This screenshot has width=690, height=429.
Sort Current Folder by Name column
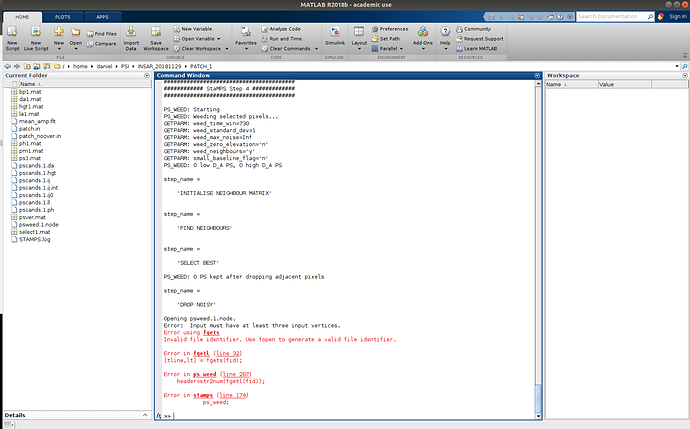tap(84, 84)
